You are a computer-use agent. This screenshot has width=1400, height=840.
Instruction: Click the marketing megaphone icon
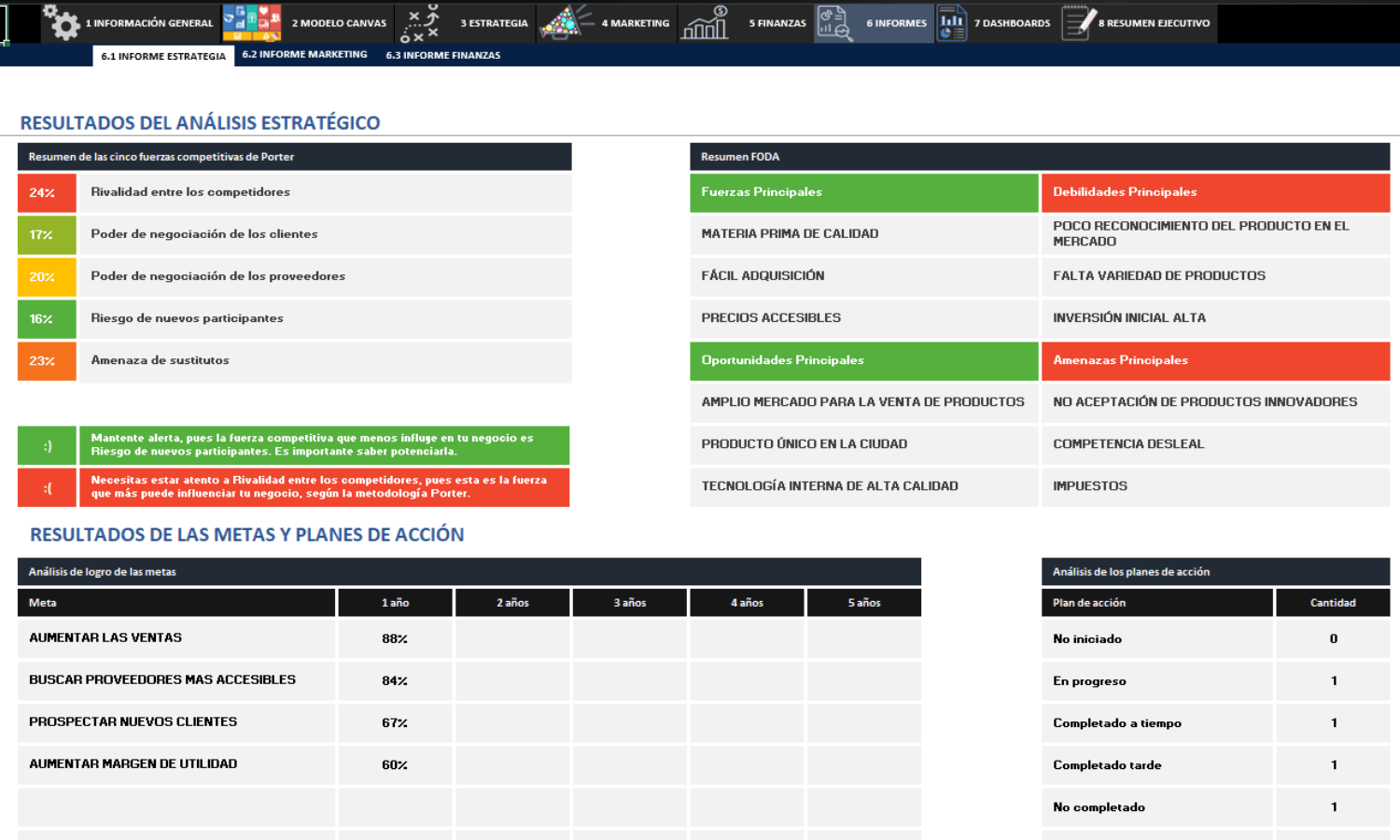(567, 22)
